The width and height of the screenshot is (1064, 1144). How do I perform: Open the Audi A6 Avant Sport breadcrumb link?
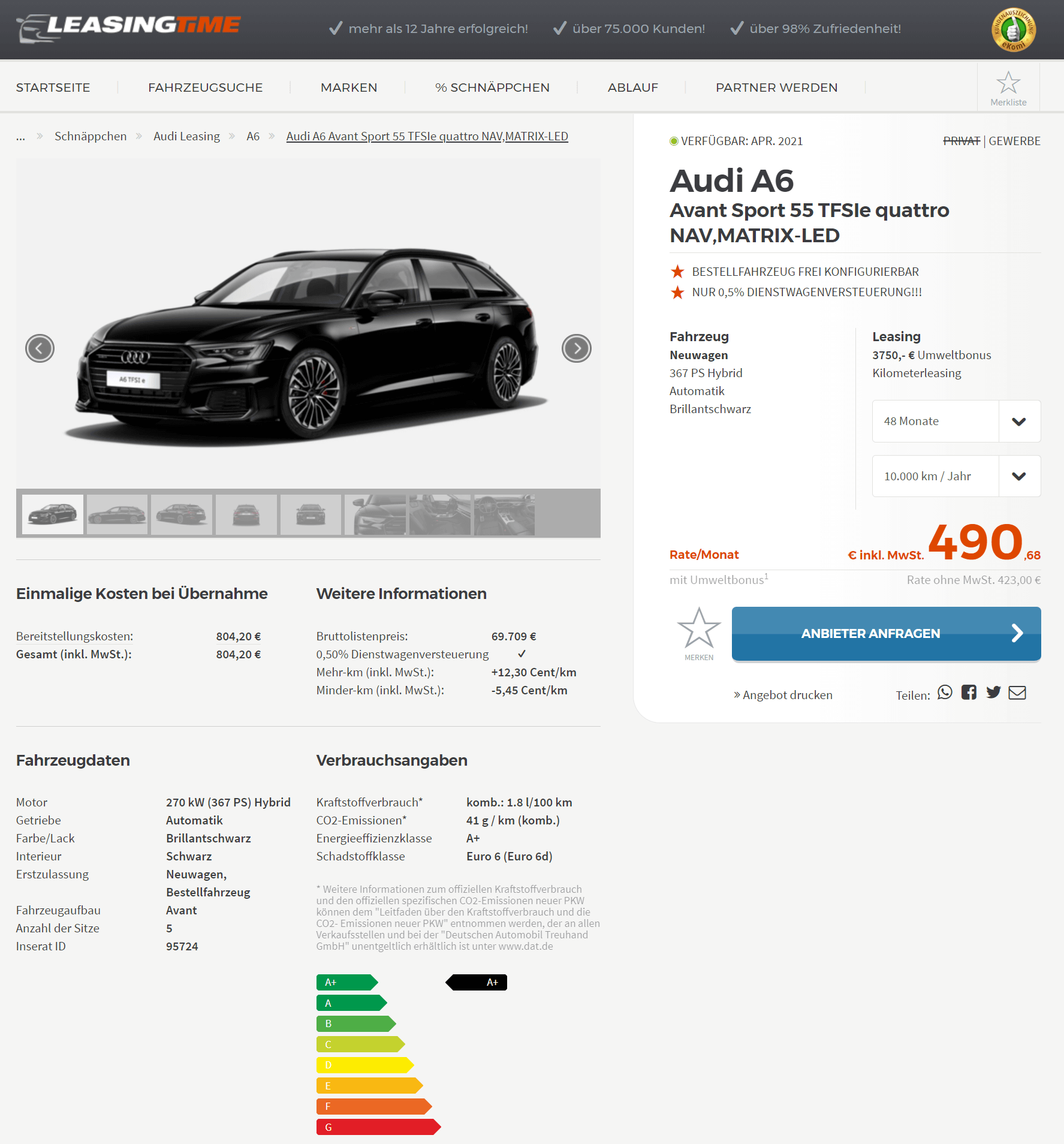tap(427, 136)
